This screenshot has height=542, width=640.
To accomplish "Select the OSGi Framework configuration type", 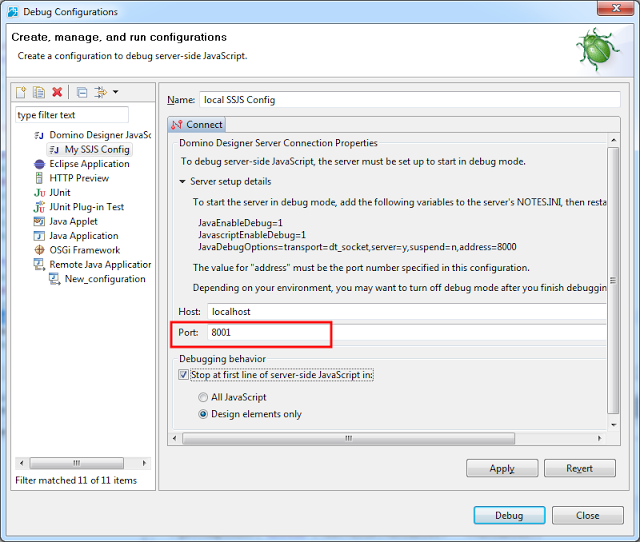I will click(x=84, y=250).
